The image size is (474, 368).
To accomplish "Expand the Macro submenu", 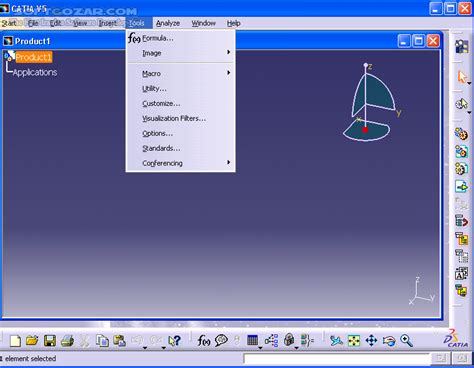I will [180, 73].
